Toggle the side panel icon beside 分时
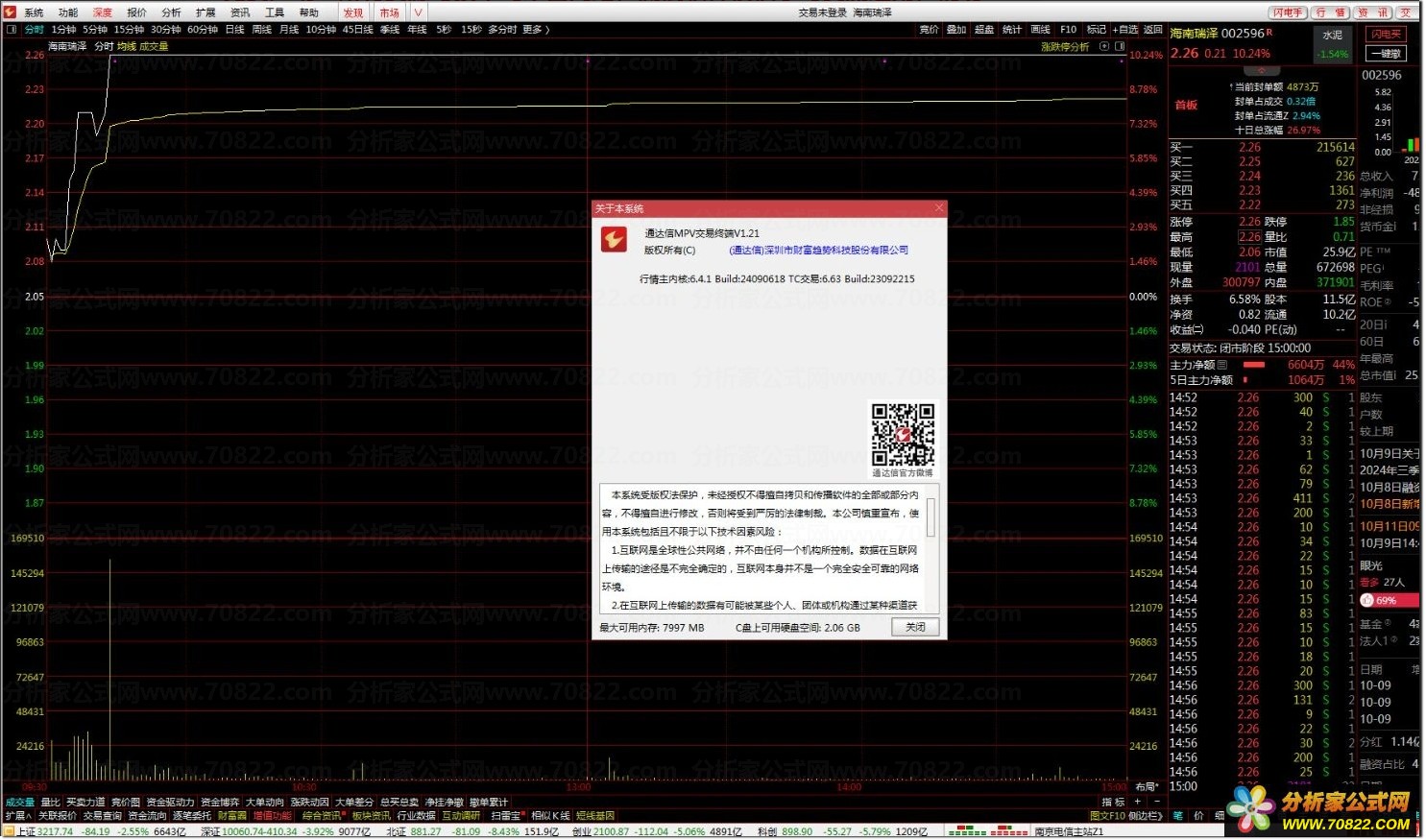Viewport: 1426px width, 840px height. (x=12, y=30)
